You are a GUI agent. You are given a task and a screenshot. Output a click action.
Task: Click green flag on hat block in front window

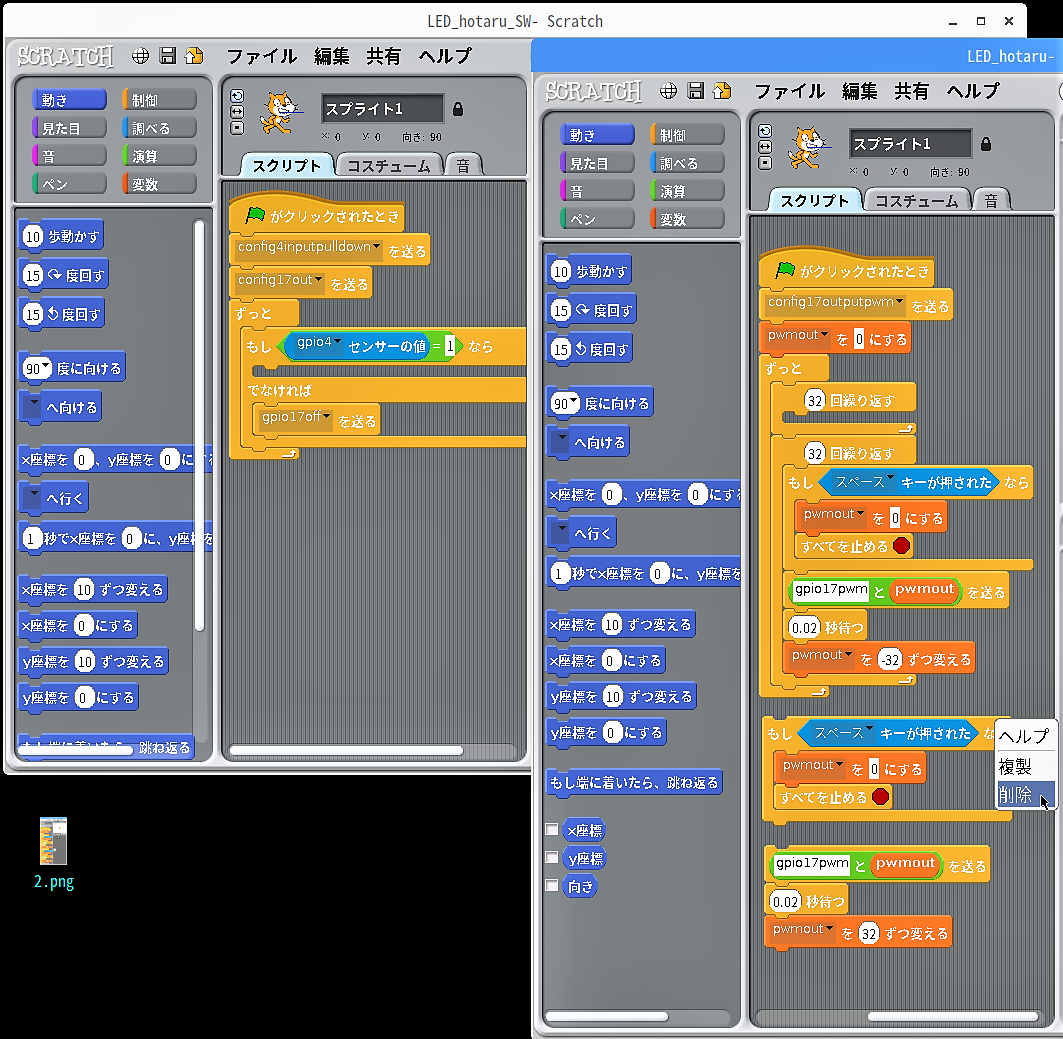tap(785, 270)
